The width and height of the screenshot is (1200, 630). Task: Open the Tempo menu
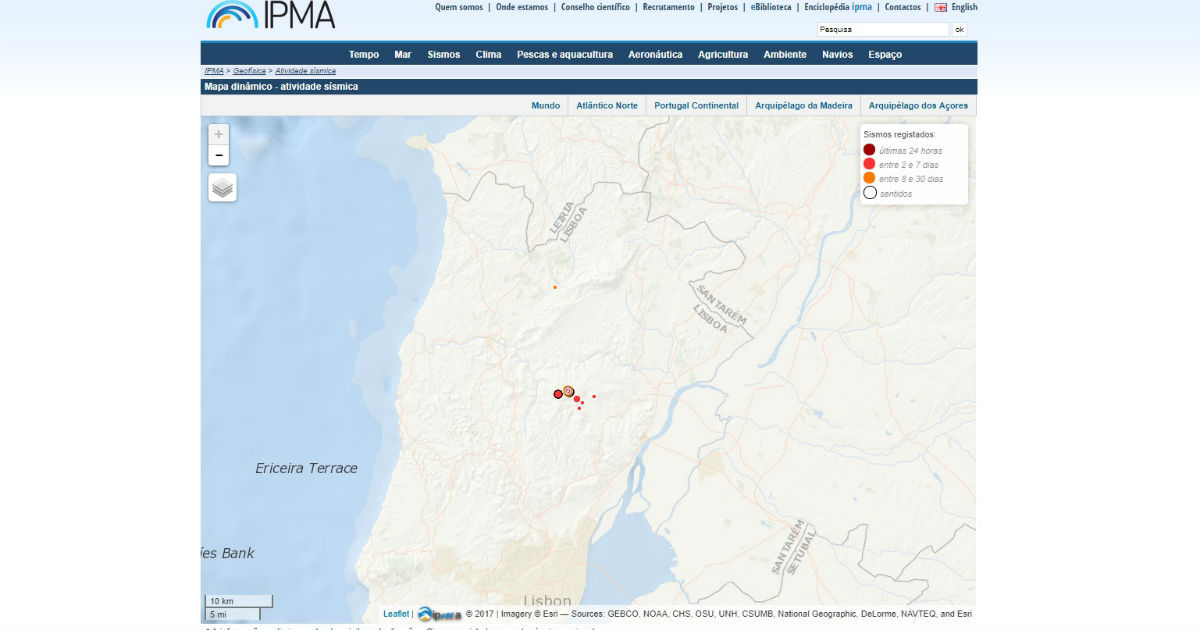point(364,55)
